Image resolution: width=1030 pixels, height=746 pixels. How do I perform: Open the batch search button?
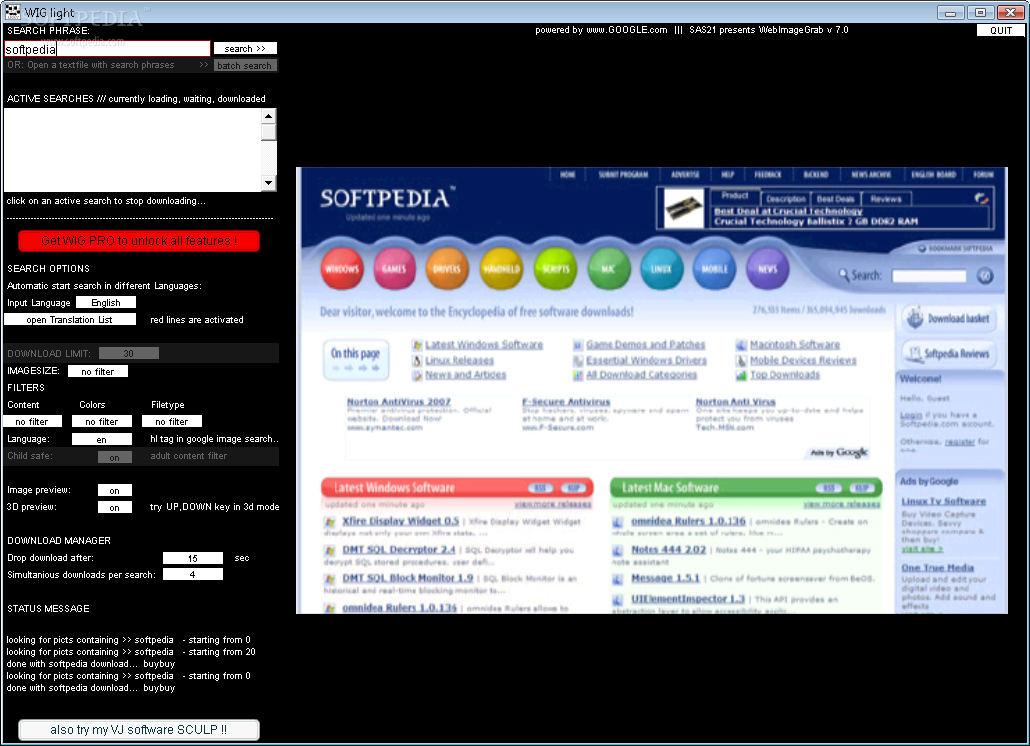244,66
